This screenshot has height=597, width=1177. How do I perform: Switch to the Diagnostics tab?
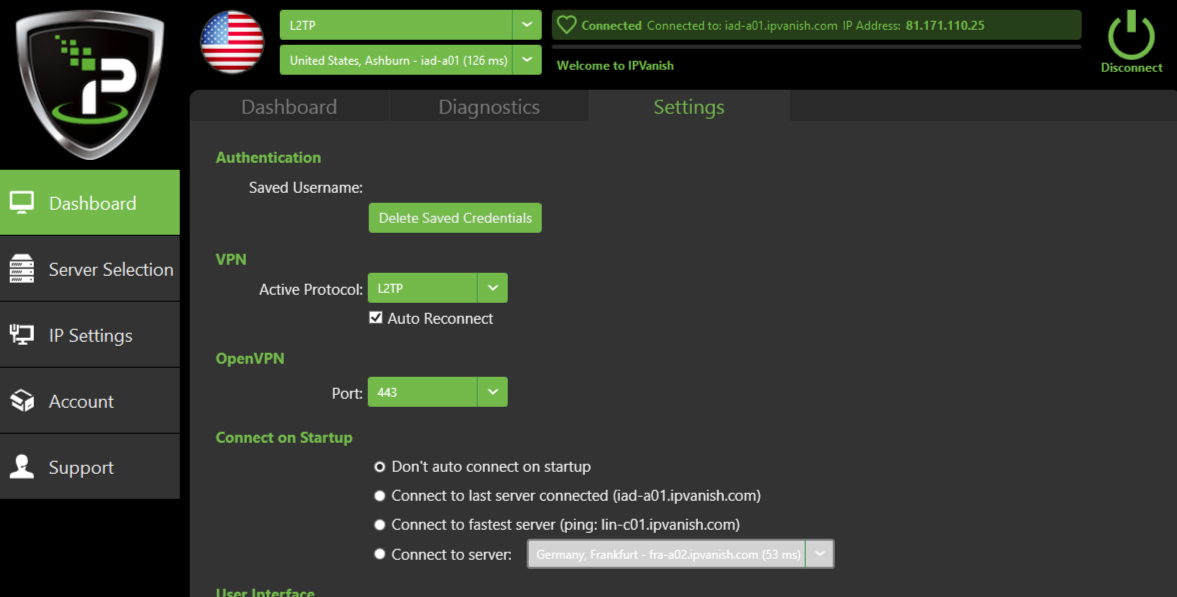point(489,107)
